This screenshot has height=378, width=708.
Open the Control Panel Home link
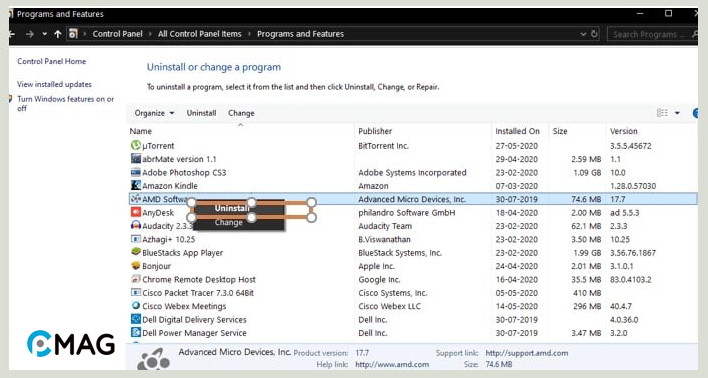pos(51,61)
